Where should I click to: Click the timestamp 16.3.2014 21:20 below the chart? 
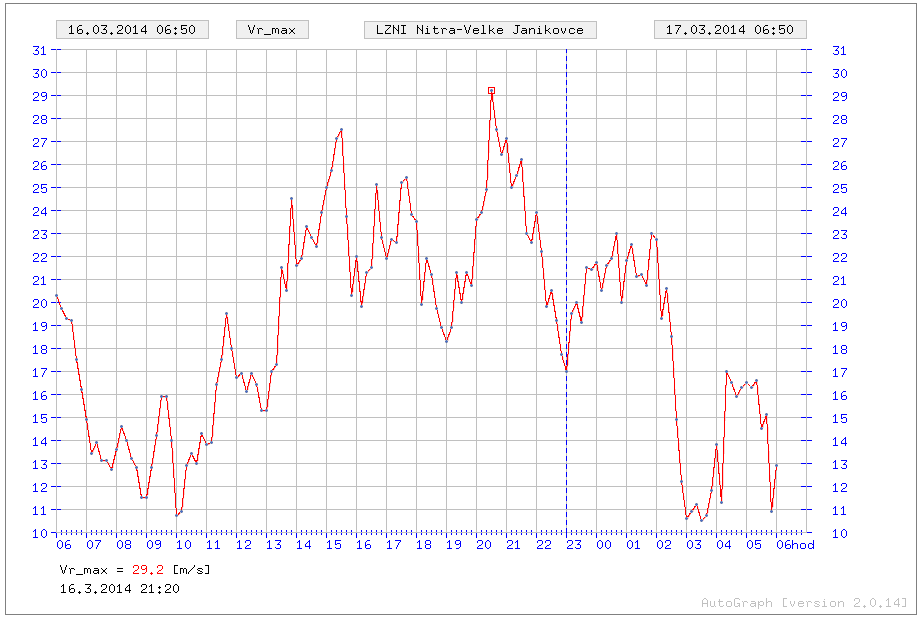click(120, 587)
